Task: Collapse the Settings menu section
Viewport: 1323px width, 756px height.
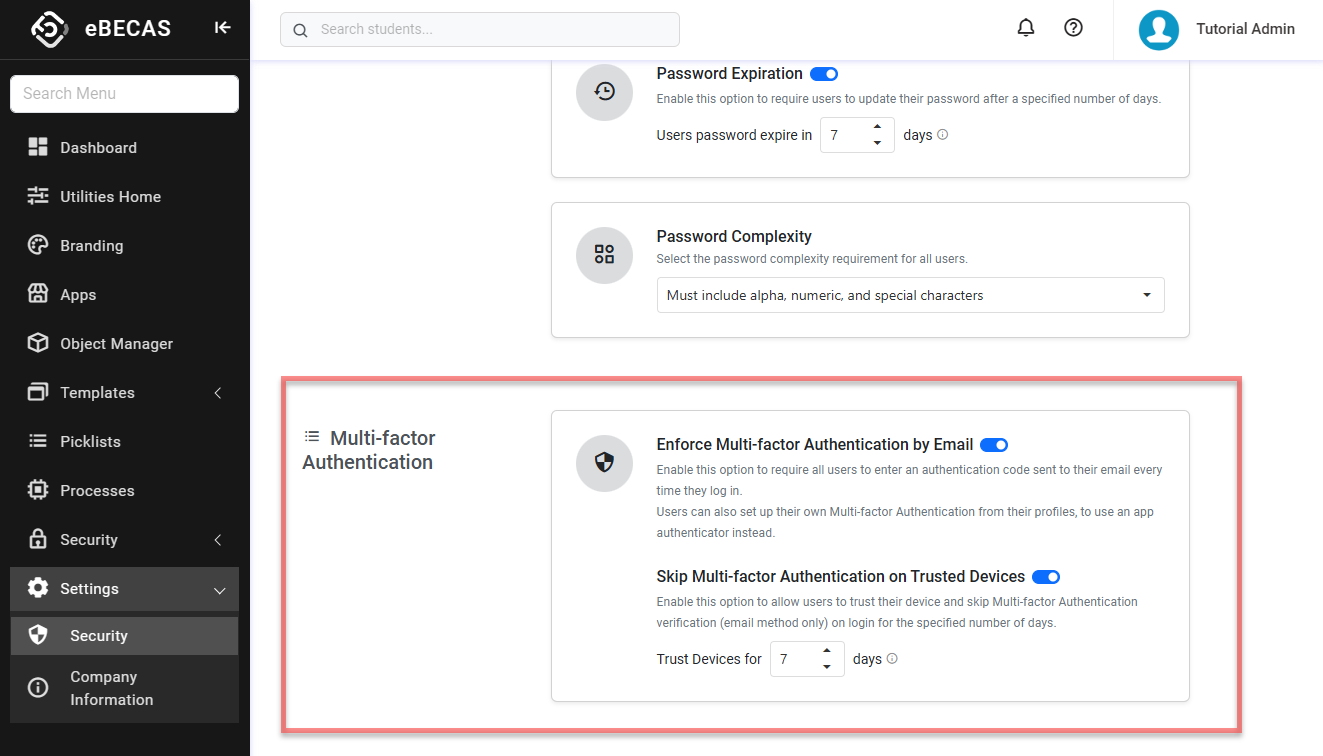Action: coord(219,590)
